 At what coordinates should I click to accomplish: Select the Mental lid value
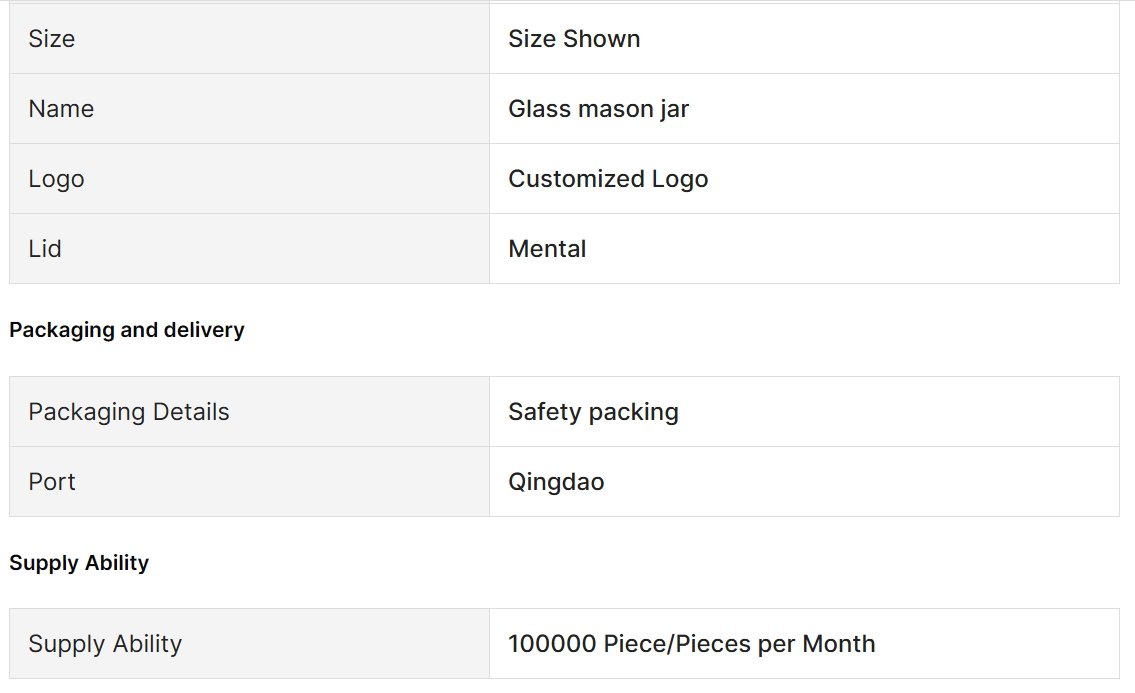point(547,248)
